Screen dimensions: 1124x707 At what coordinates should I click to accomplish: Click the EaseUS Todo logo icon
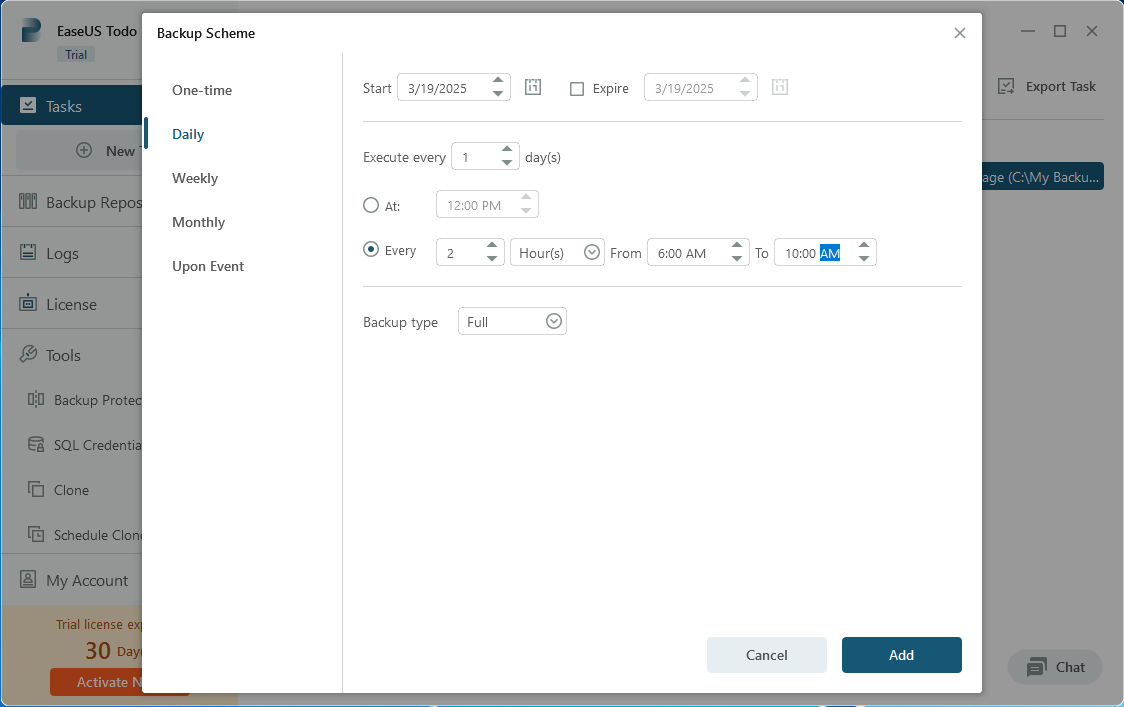[x=31, y=31]
